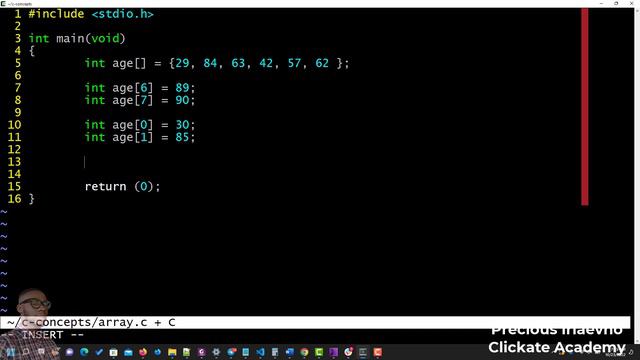
Task: Switch to the active terminal taskbar icon
Action: [x=362, y=352]
